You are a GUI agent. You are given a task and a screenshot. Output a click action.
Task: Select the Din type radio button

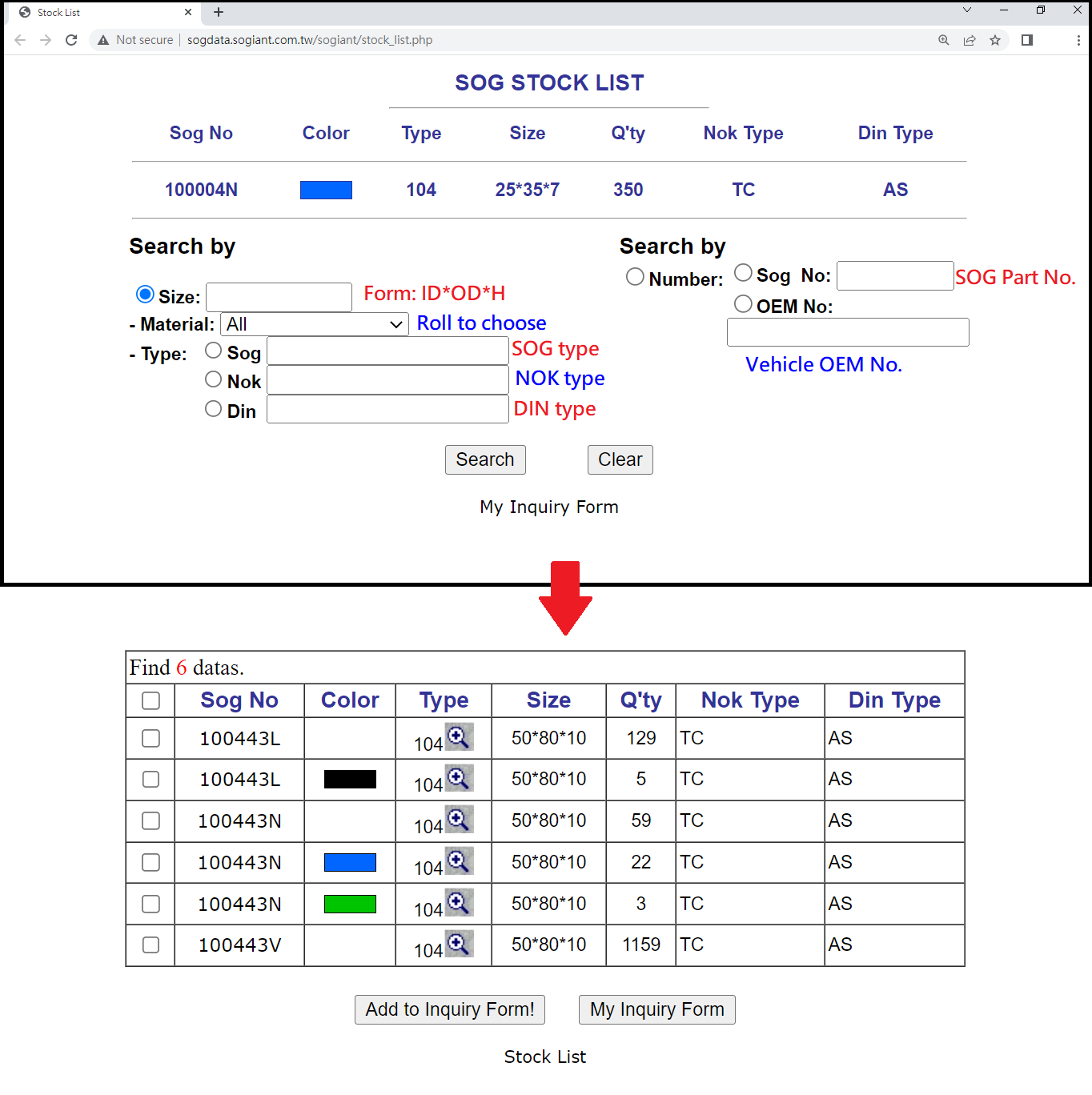pyautogui.click(x=213, y=409)
